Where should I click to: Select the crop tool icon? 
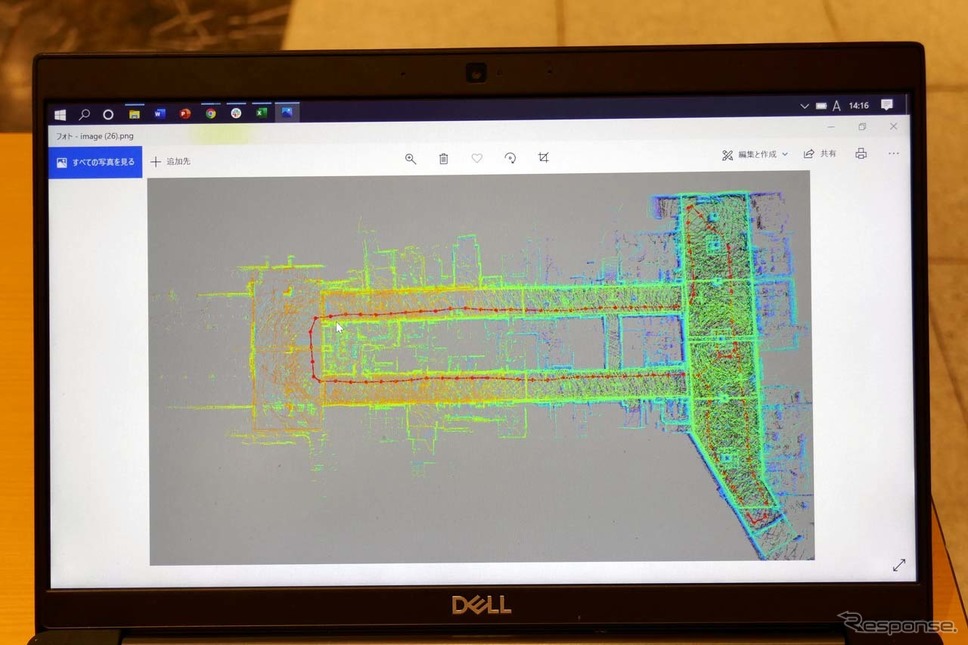[x=543, y=157]
